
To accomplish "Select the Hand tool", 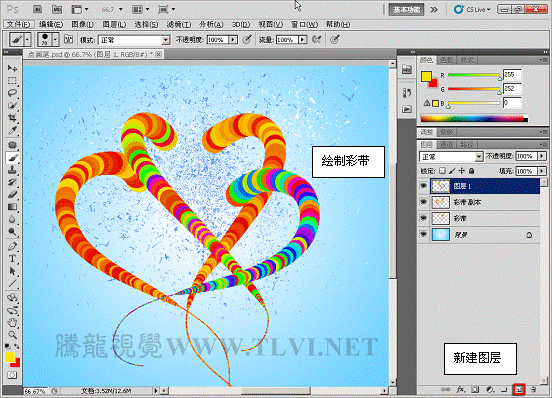I will [x=12, y=322].
